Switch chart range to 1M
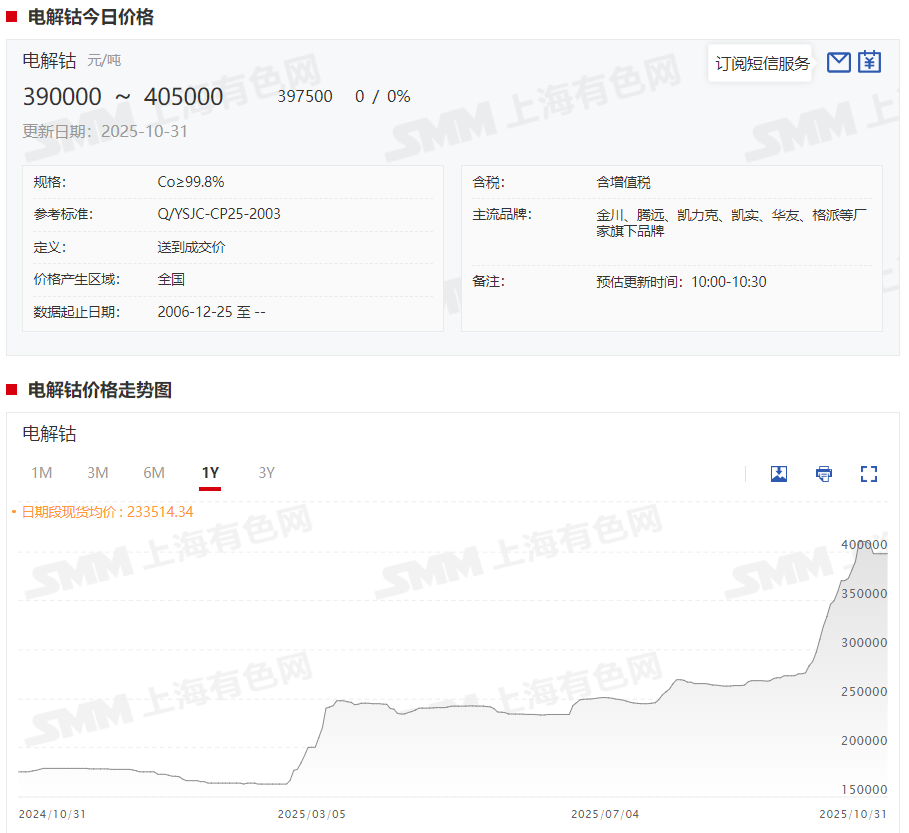 pyautogui.click(x=41, y=473)
